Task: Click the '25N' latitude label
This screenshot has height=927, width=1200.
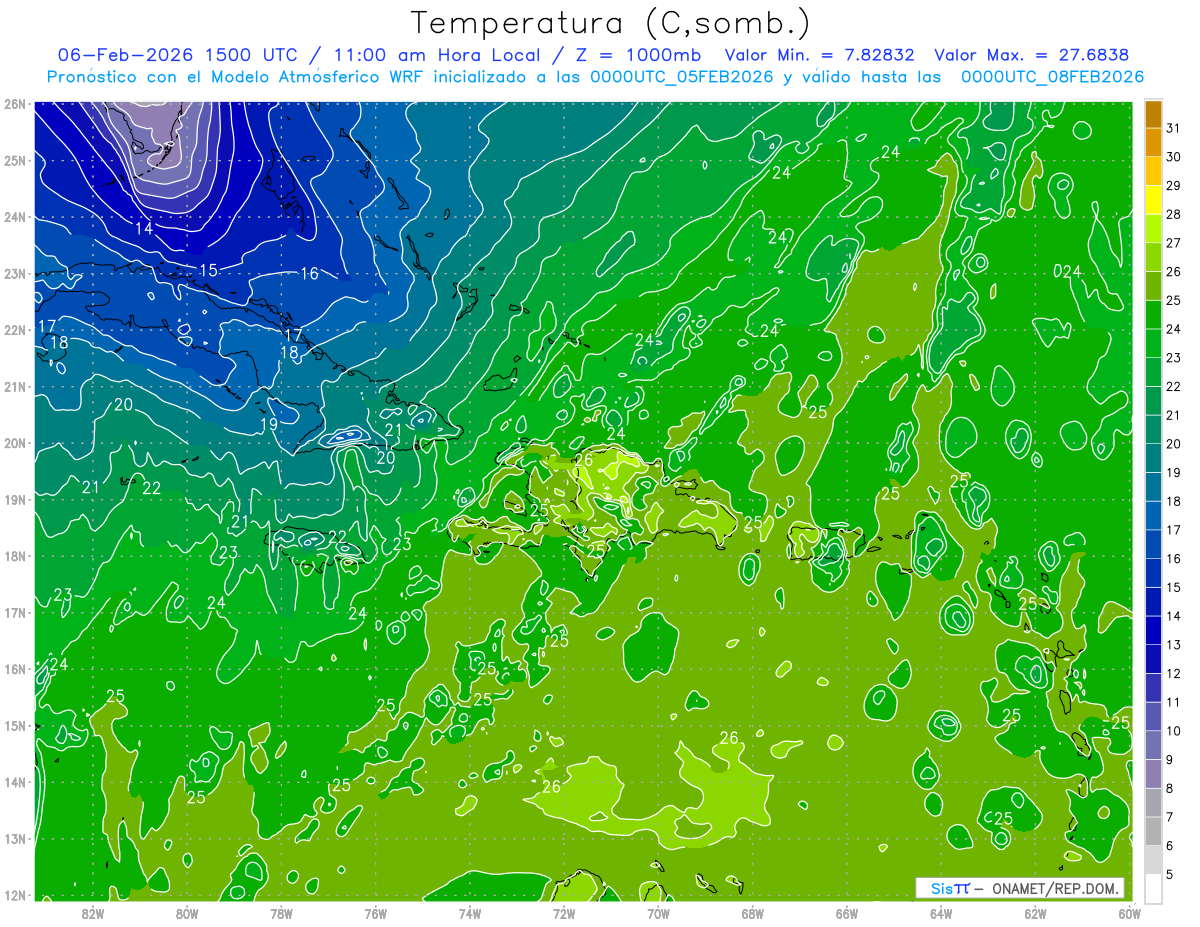Action: (x=14, y=160)
